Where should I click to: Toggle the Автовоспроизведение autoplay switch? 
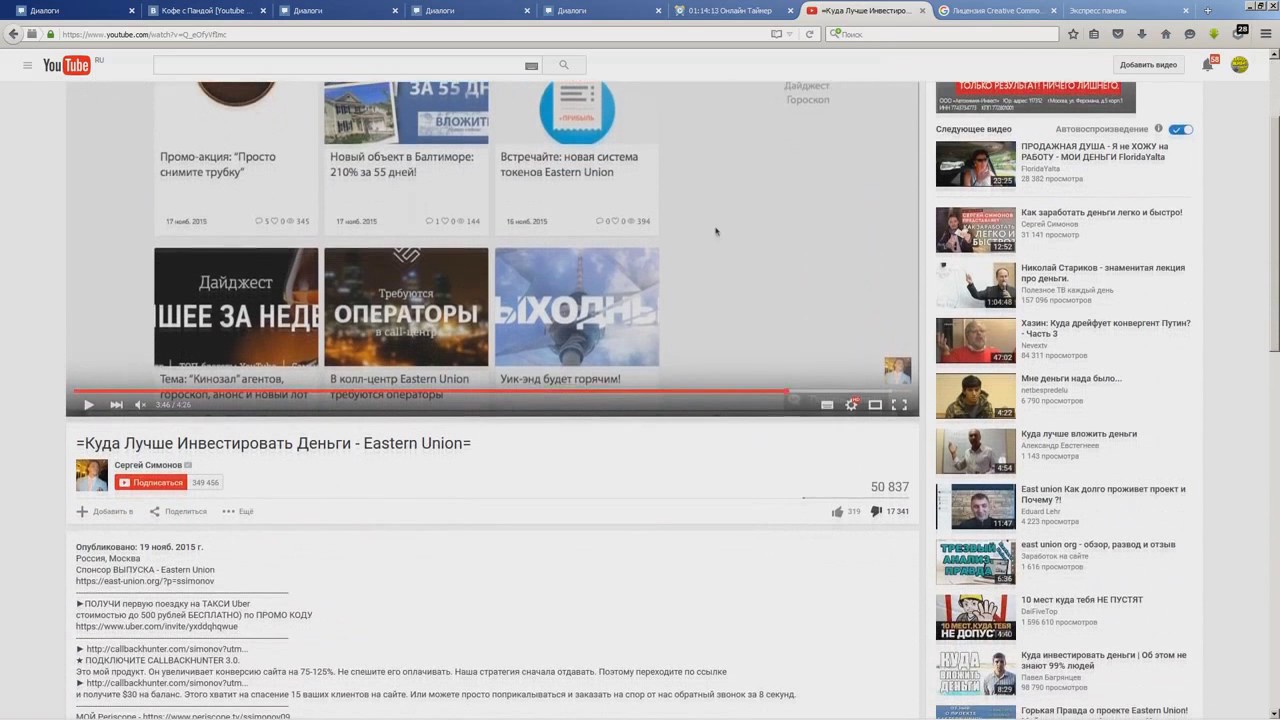[1181, 130]
